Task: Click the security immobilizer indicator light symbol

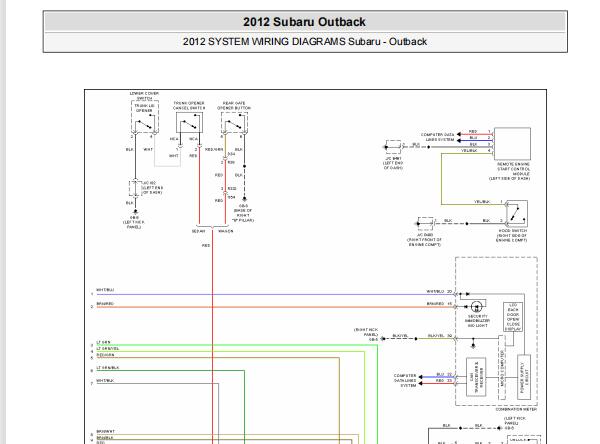Action: point(476,307)
